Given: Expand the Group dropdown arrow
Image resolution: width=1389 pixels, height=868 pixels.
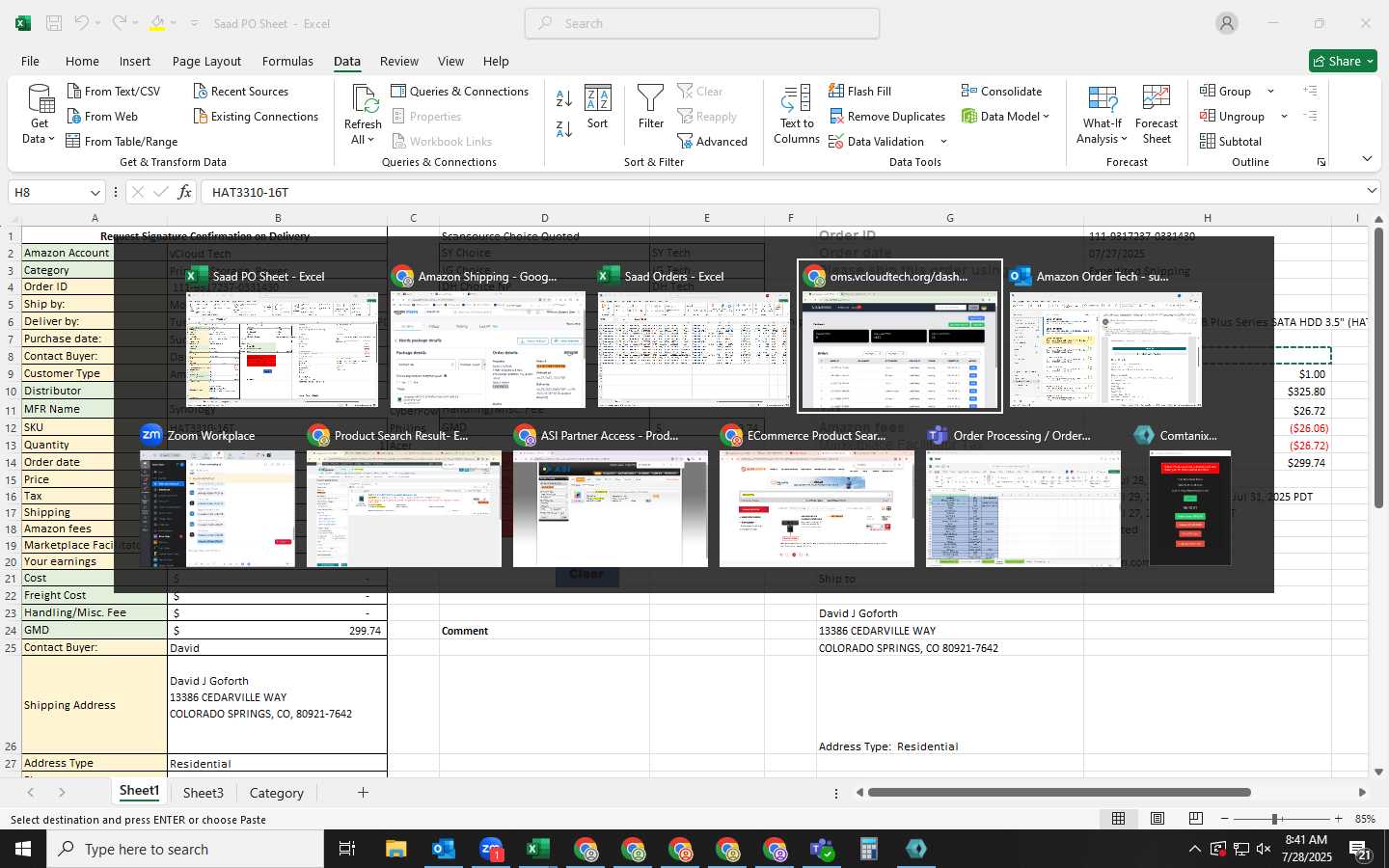Looking at the screenshot, I should tap(1270, 92).
